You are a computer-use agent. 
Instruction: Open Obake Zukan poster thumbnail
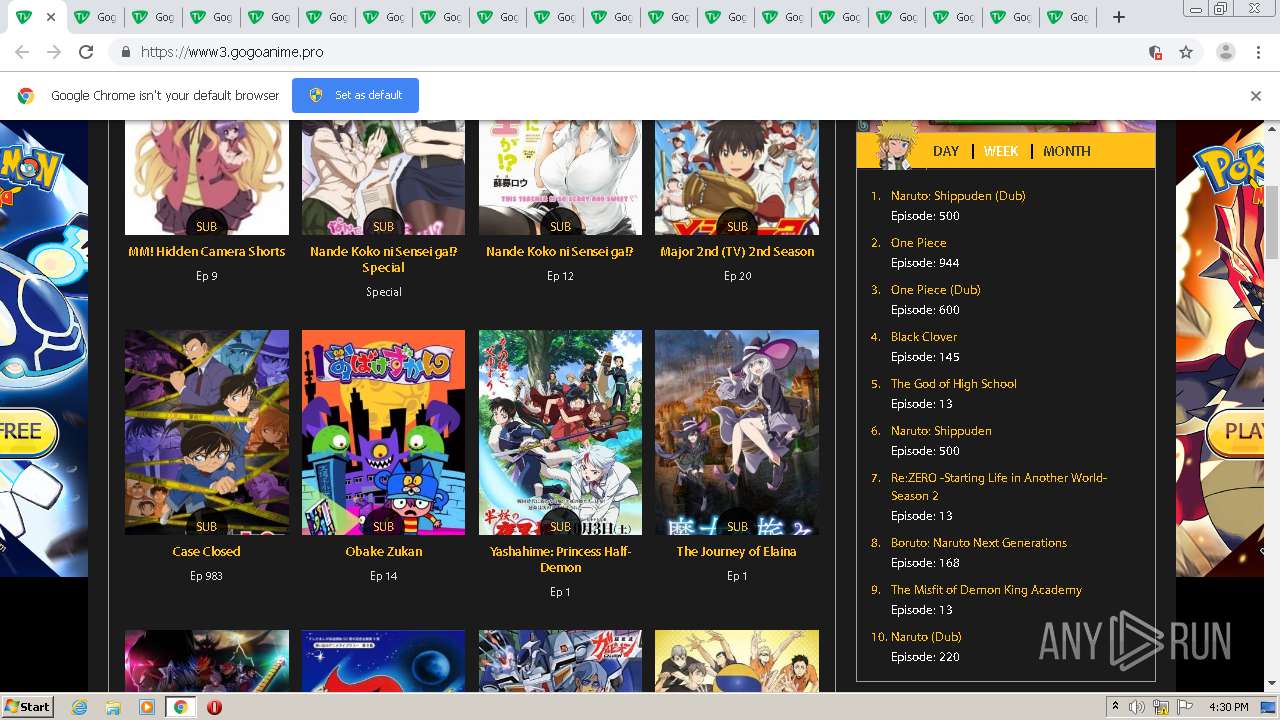tap(383, 432)
